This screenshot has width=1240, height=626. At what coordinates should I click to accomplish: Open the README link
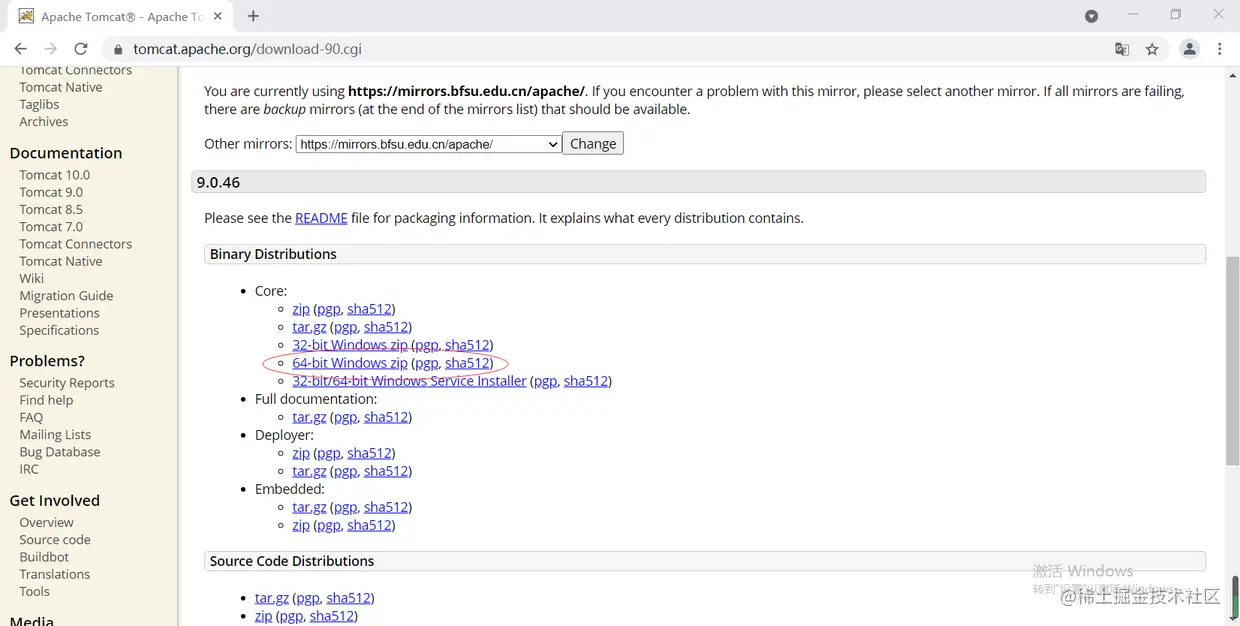[321, 218]
